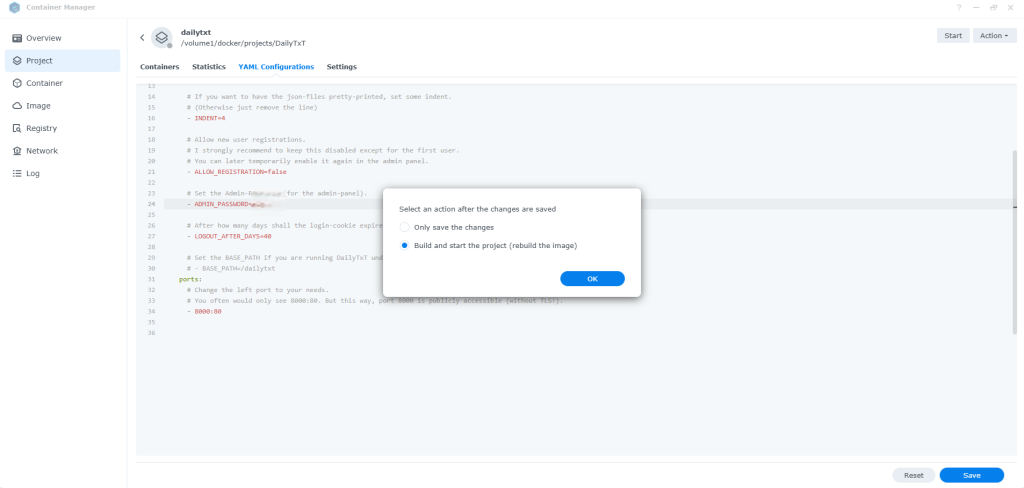The image size is (1024, 488).
Task: Select the Project sidebar icon
Action: [x=17, y=61]
